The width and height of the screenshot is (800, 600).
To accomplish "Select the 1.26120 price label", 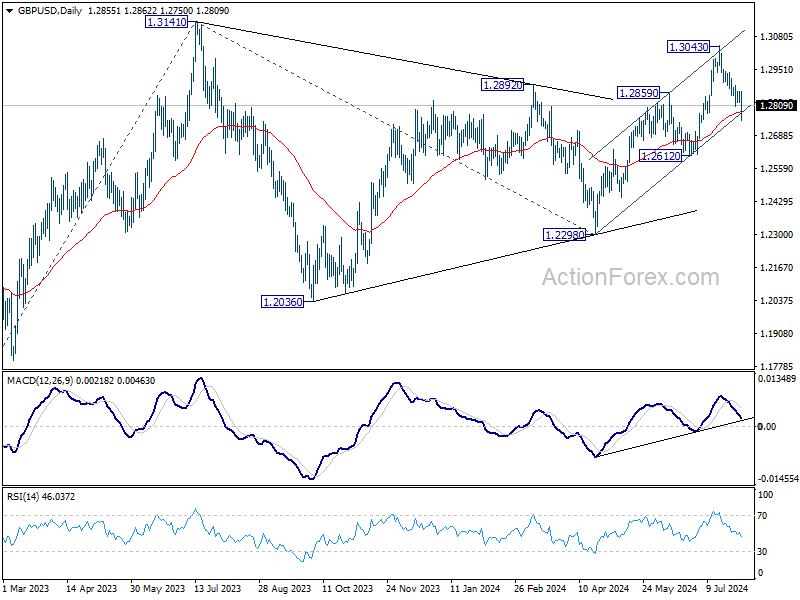I will pos(660,156).
